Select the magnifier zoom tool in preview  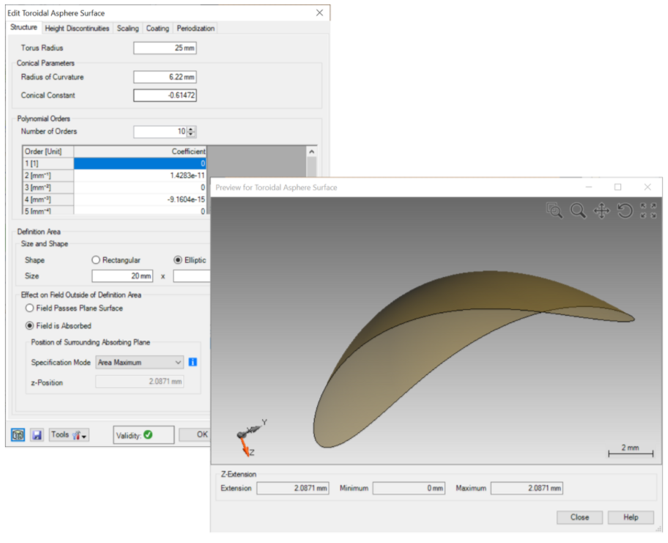point(578,211)
